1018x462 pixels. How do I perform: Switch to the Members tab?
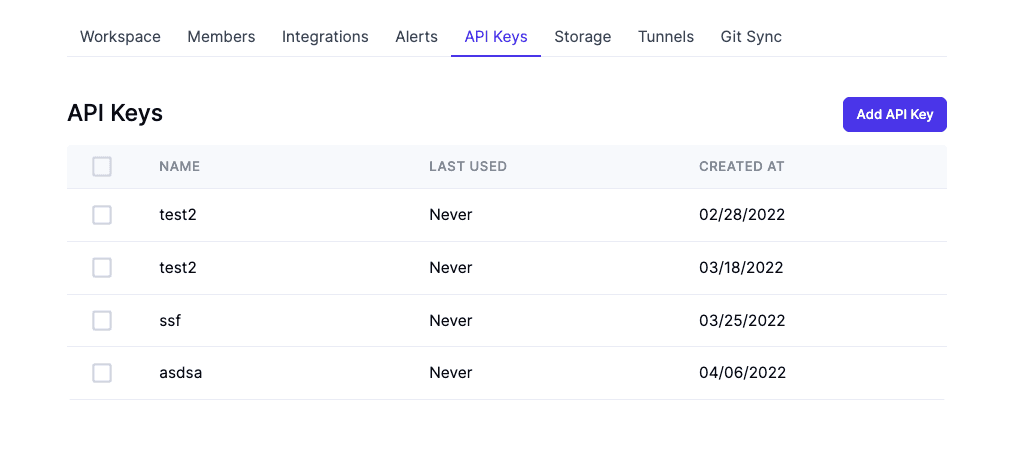point(221,37)
